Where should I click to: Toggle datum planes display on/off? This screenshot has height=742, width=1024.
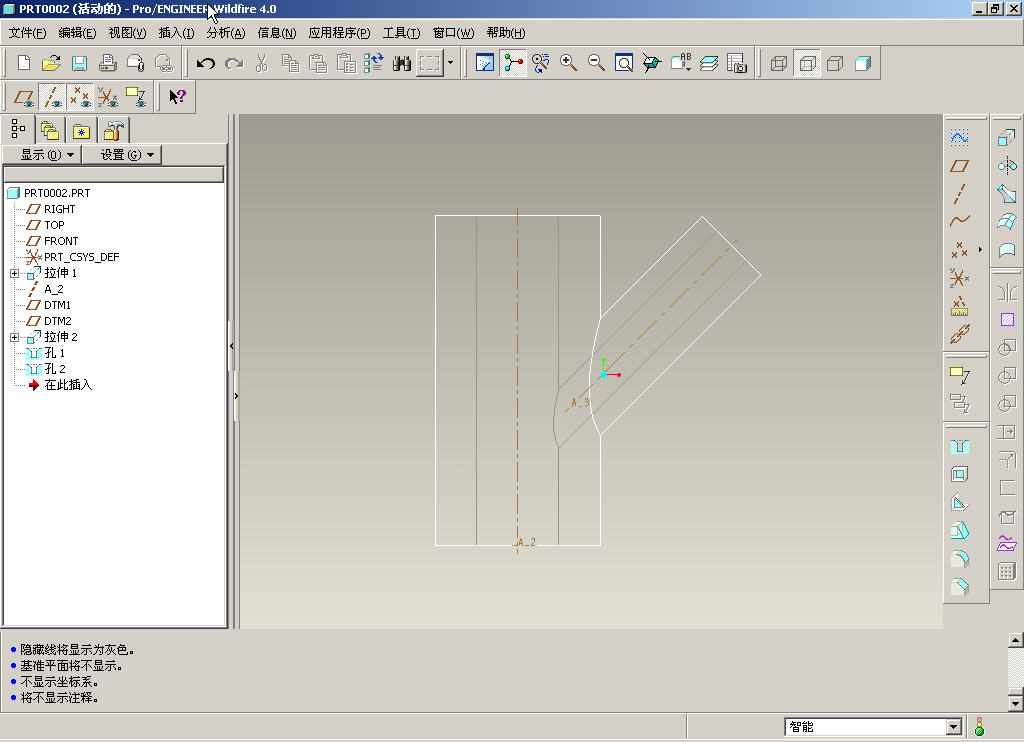point(24,97)
